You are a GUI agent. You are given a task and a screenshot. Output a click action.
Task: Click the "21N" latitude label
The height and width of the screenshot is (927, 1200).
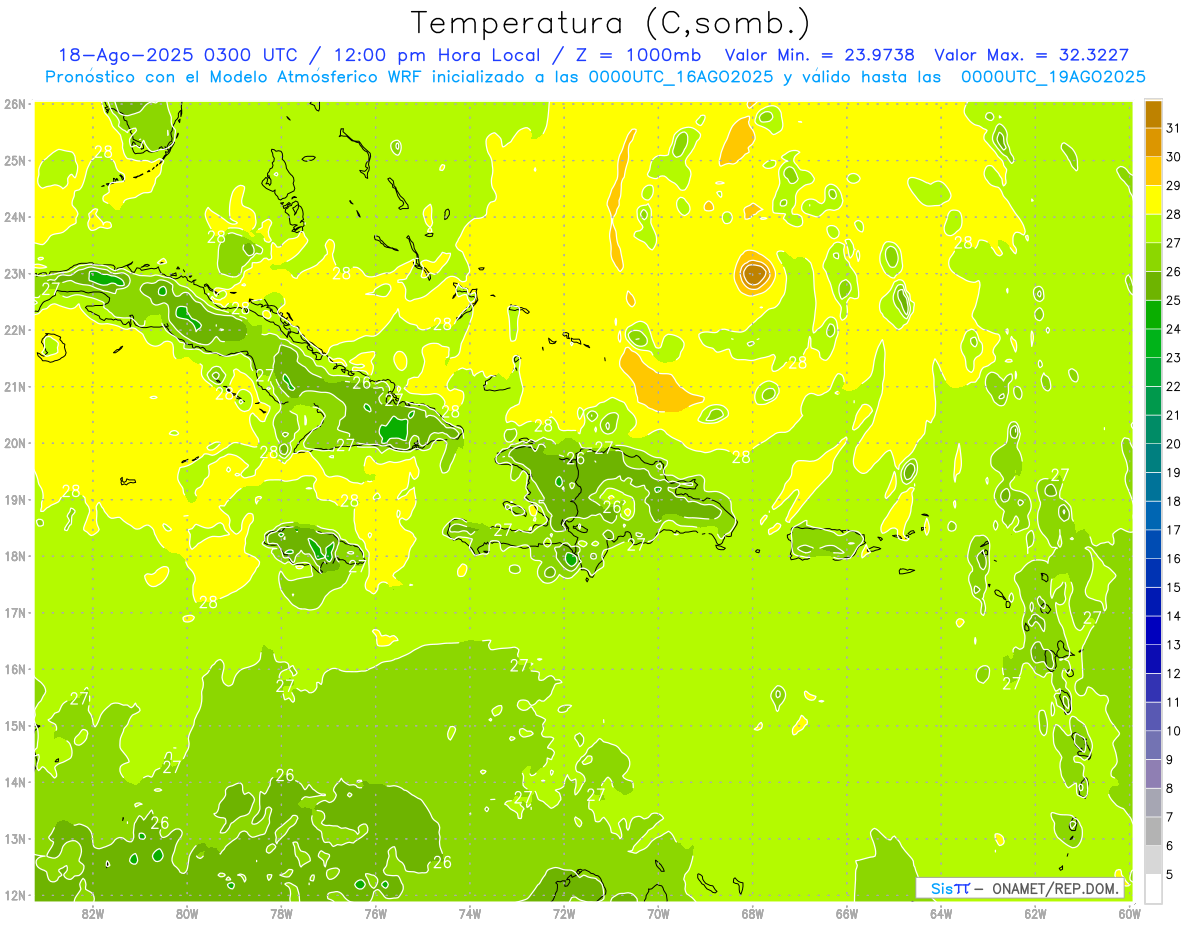(x=15, y=386)
